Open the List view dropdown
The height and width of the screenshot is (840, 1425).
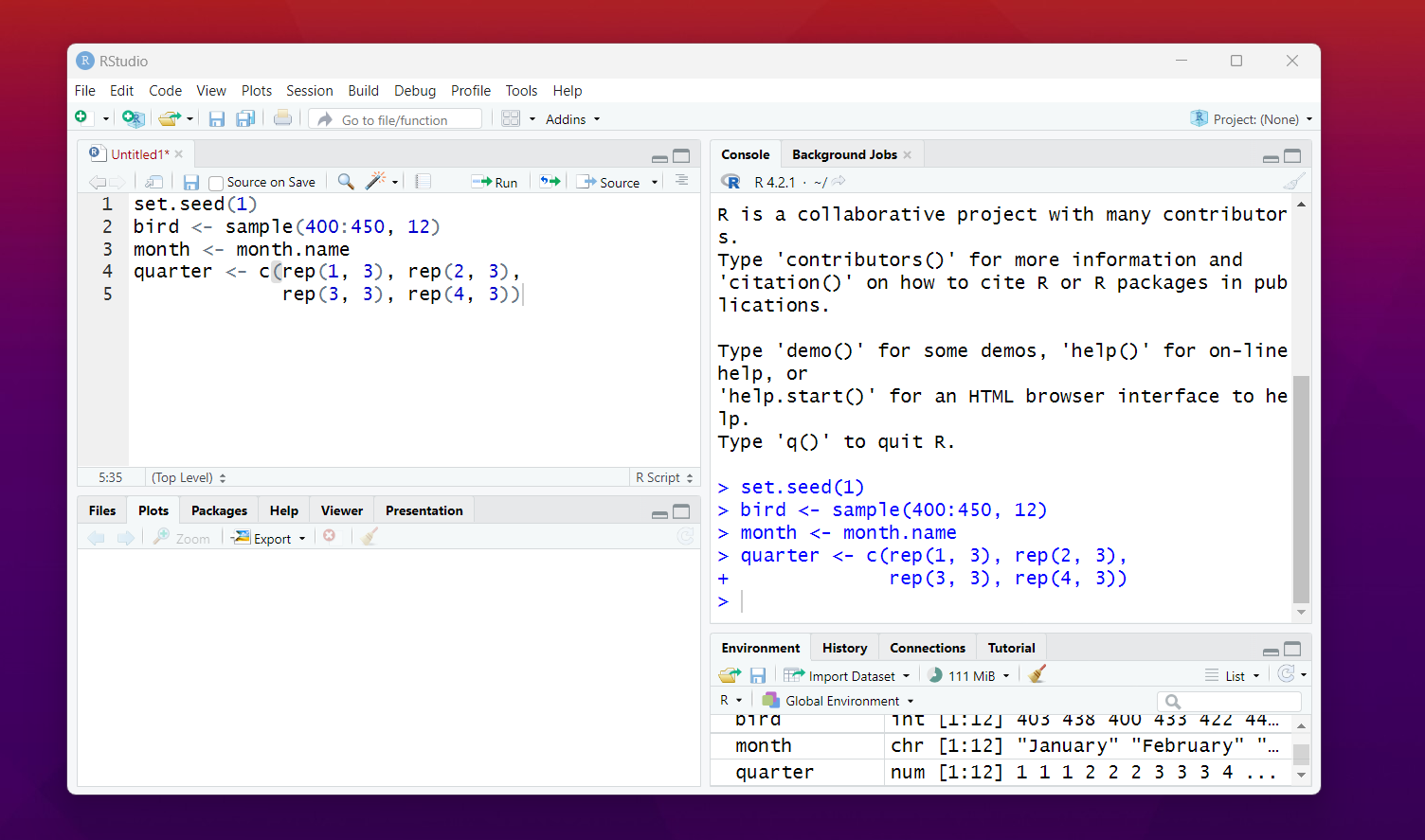point(1233,676)
